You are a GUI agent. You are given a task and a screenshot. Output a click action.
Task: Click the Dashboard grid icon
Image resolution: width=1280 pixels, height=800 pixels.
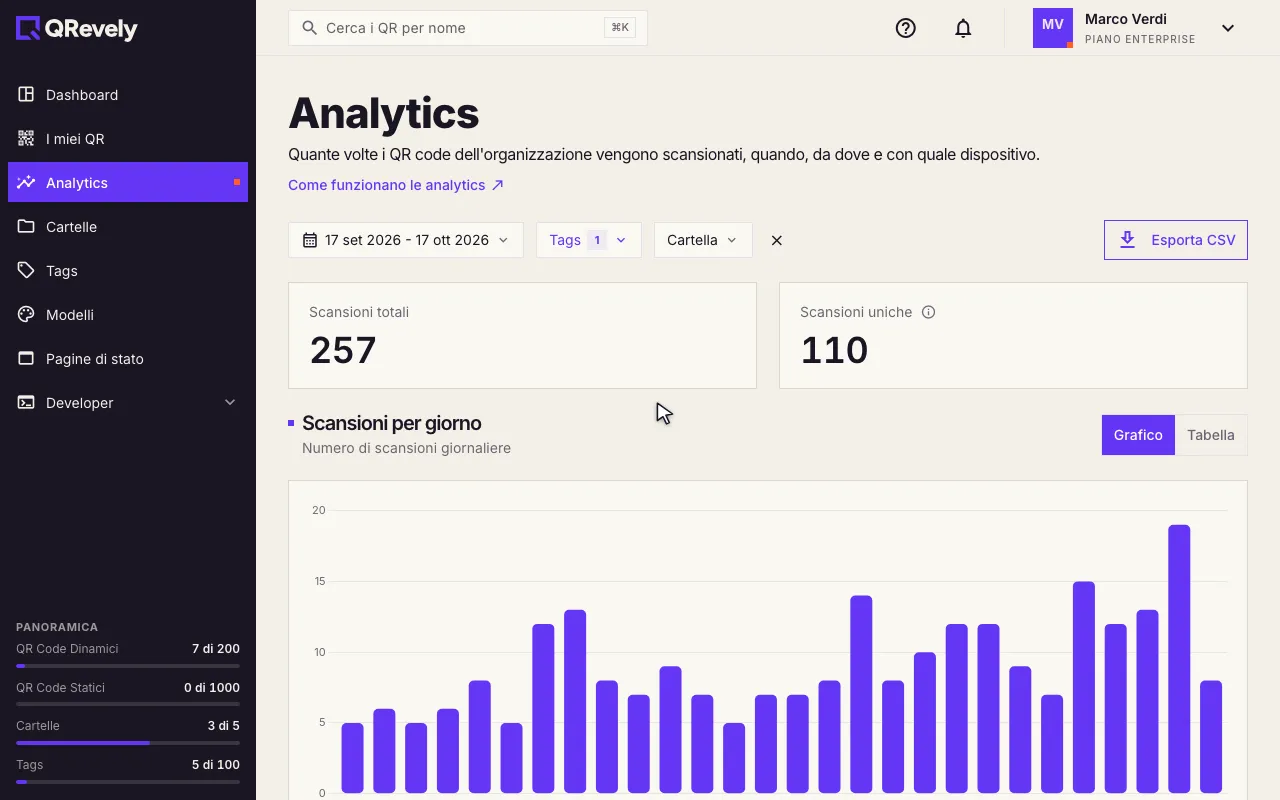point(26,95)
